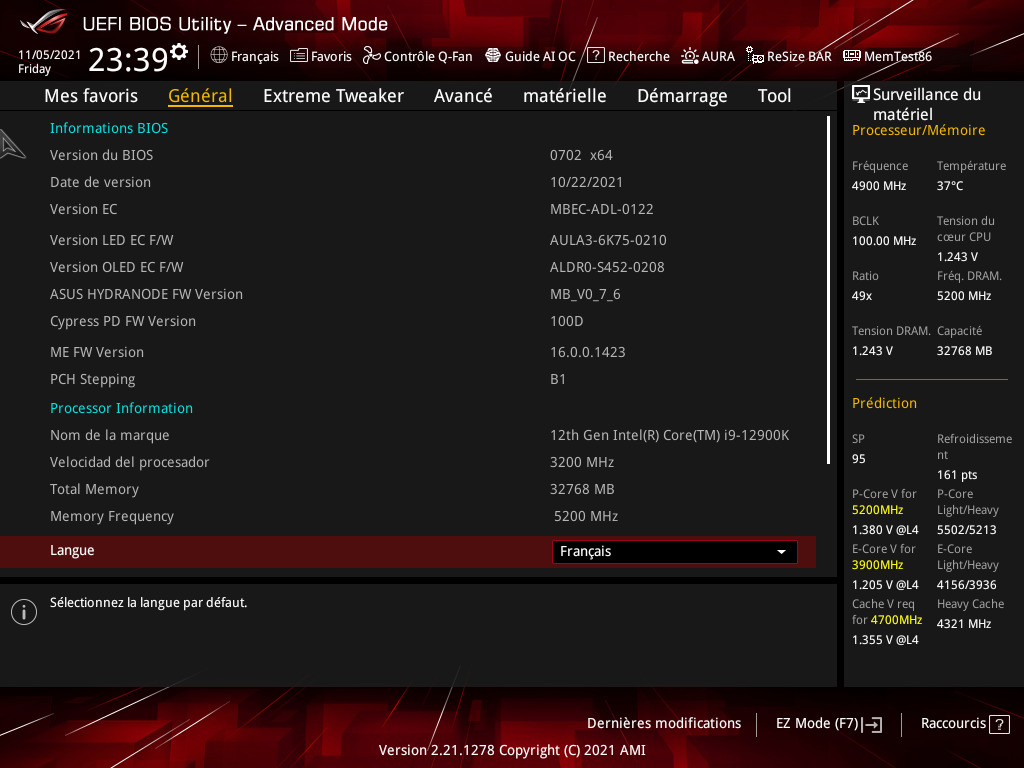Click the info circle icon
This screenshot has height=768, width=1024.
[24, 612]
